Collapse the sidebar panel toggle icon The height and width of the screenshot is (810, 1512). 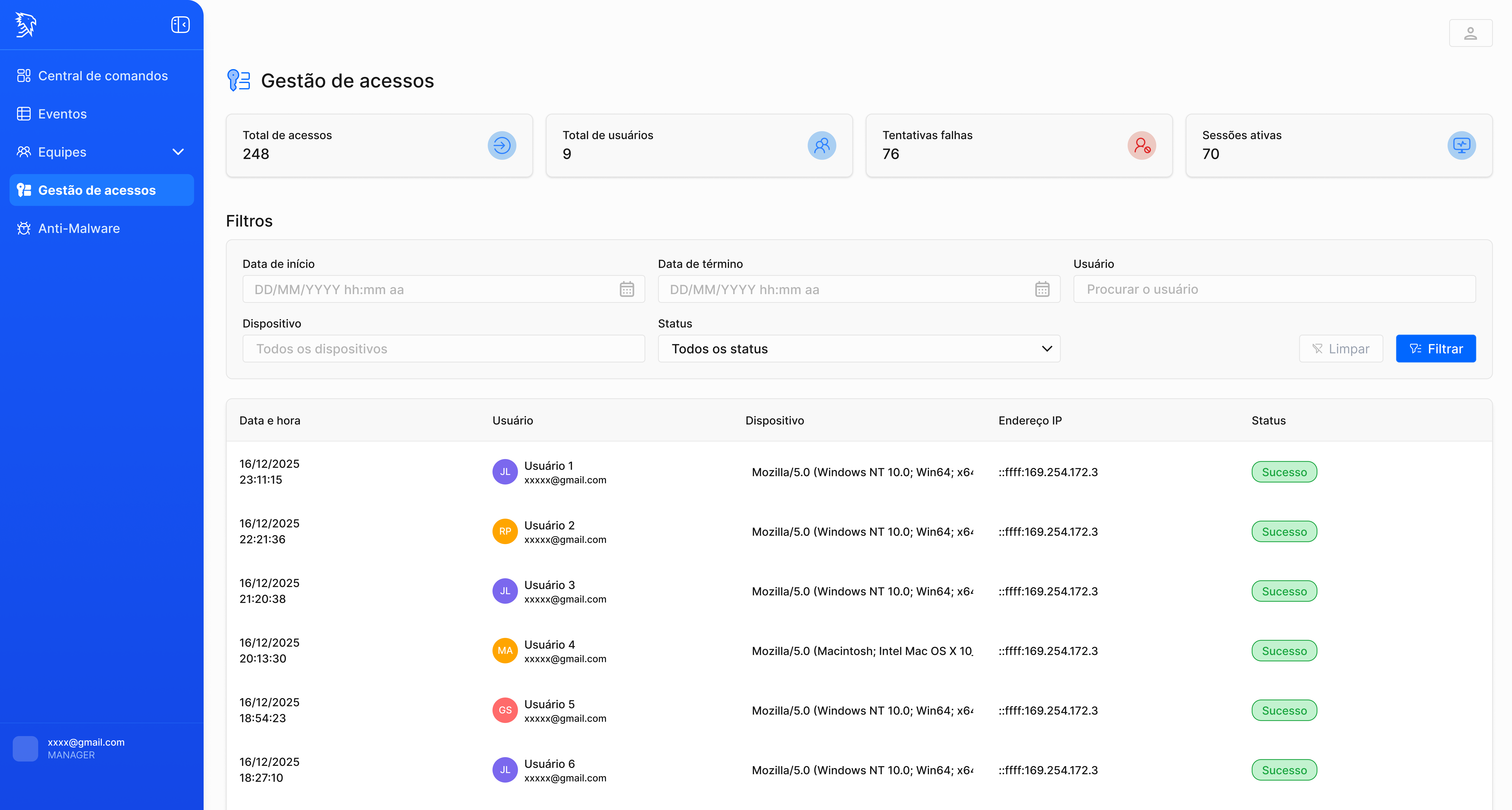point(180,25)
